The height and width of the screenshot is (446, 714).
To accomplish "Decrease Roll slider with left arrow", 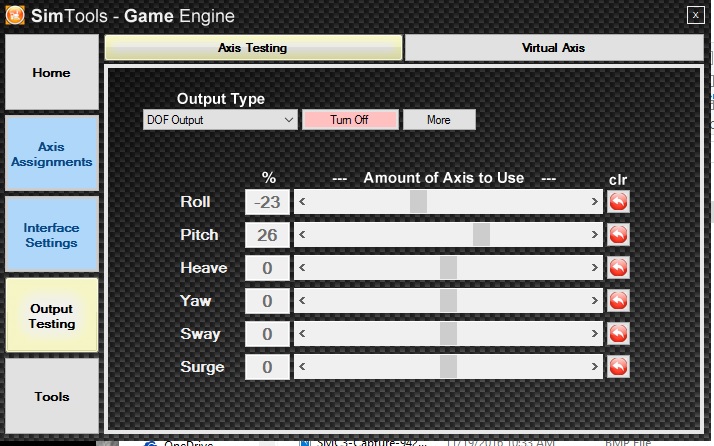I will [x=302, y=201].
